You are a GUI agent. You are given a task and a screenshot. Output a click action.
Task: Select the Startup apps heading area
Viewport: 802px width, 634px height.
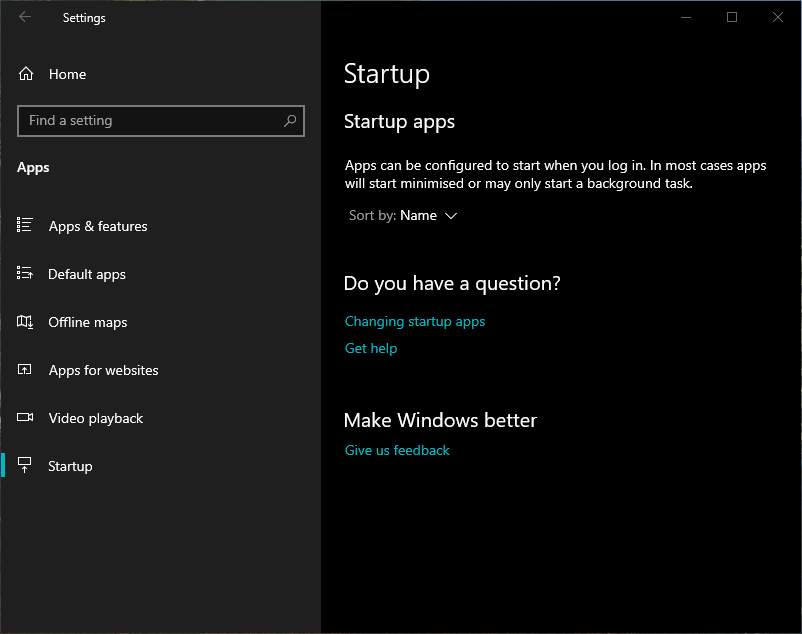pos(399,121)
